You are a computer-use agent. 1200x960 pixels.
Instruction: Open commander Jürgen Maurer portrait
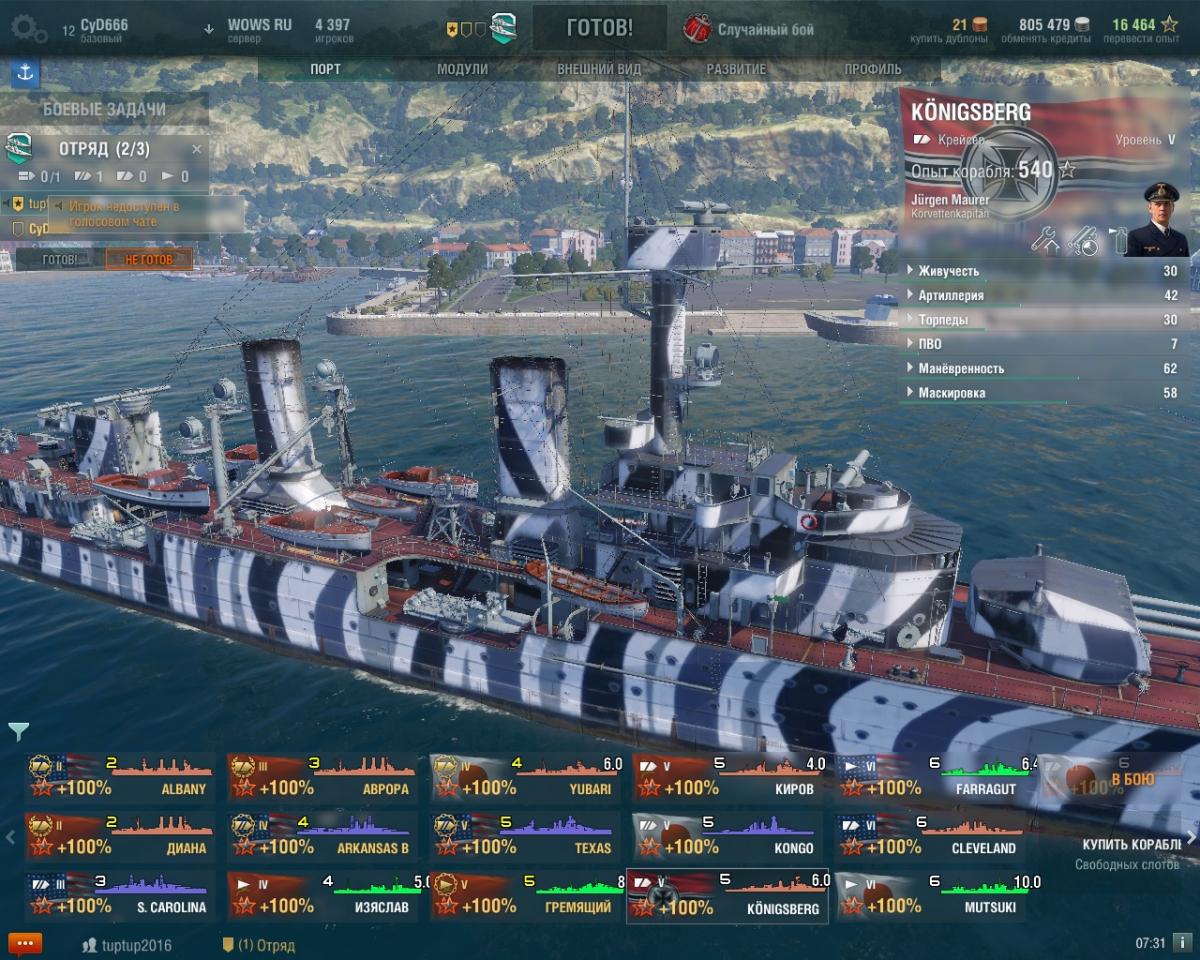click(1156, 220)
